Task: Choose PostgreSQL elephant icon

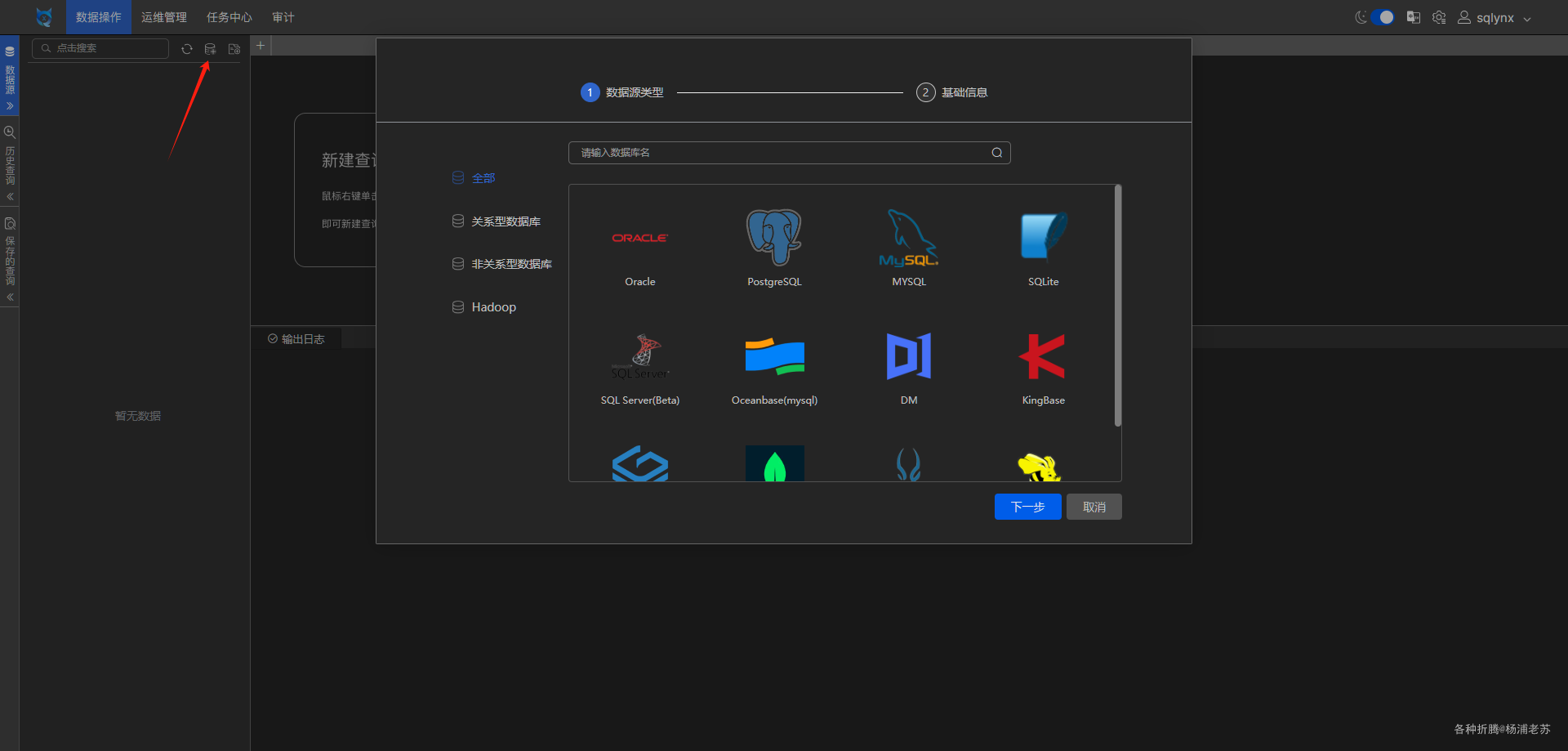Action: pyautogui.click(x=774, y=237)
